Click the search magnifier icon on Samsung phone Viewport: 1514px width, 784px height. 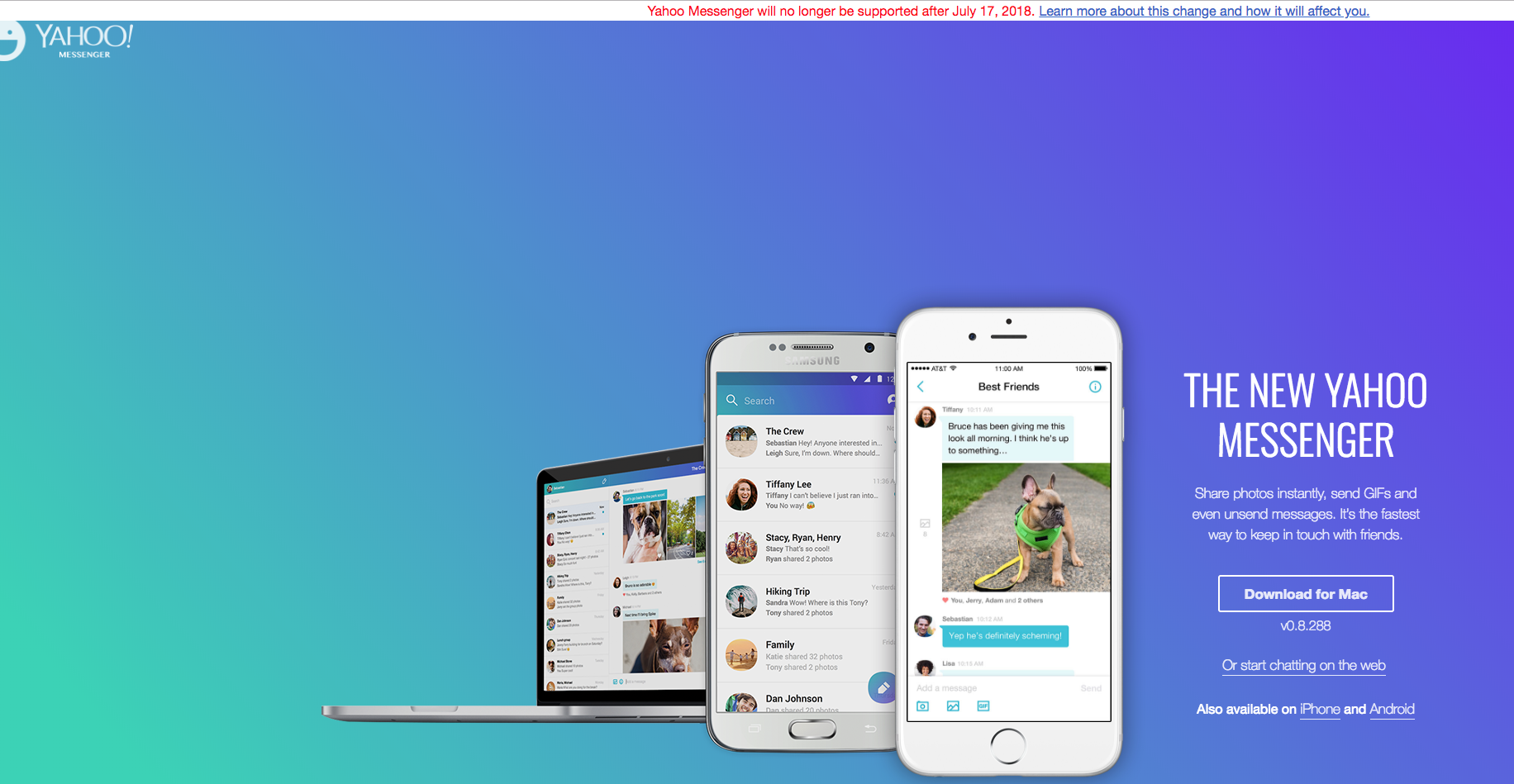click(x=731, y=401)
